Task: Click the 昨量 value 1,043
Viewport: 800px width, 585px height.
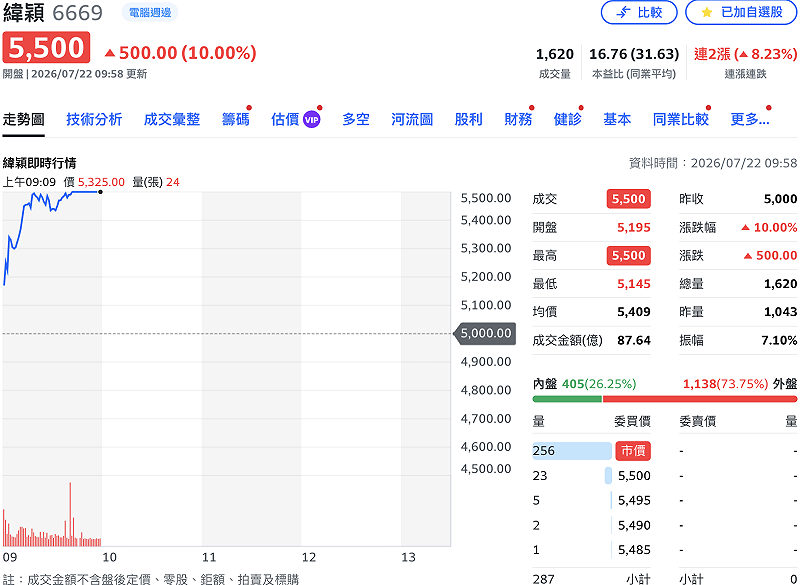Action: [780, 312]
